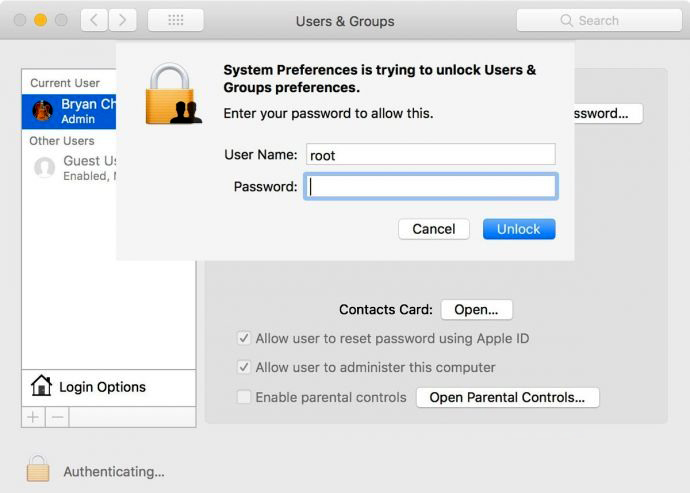Viewport: 690px width, 493px height.
Task: Click the User Name field
Action: coord(431,155)
